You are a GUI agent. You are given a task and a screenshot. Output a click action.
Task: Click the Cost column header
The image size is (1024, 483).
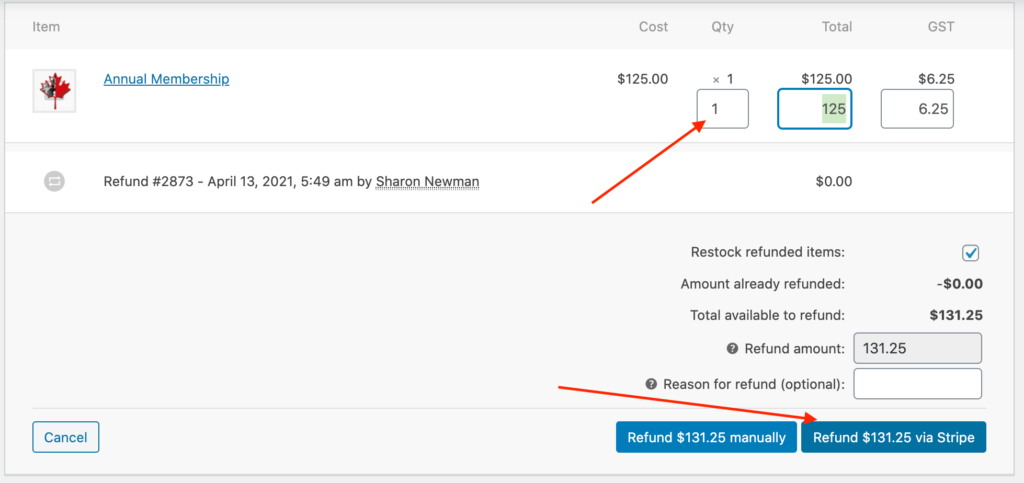pyautogui.click(x=654, y=27)
